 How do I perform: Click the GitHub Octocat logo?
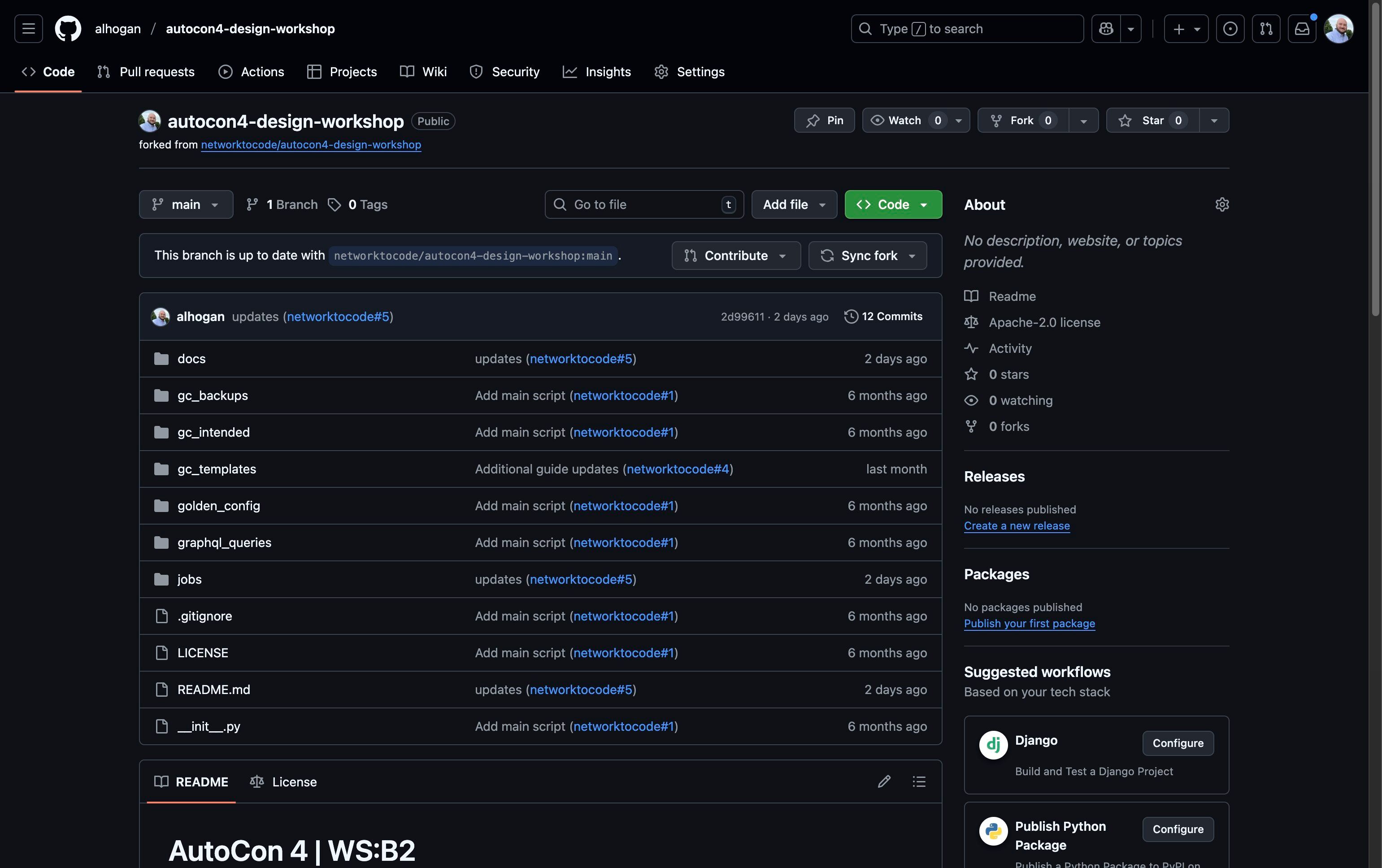[x=68, y=29]
